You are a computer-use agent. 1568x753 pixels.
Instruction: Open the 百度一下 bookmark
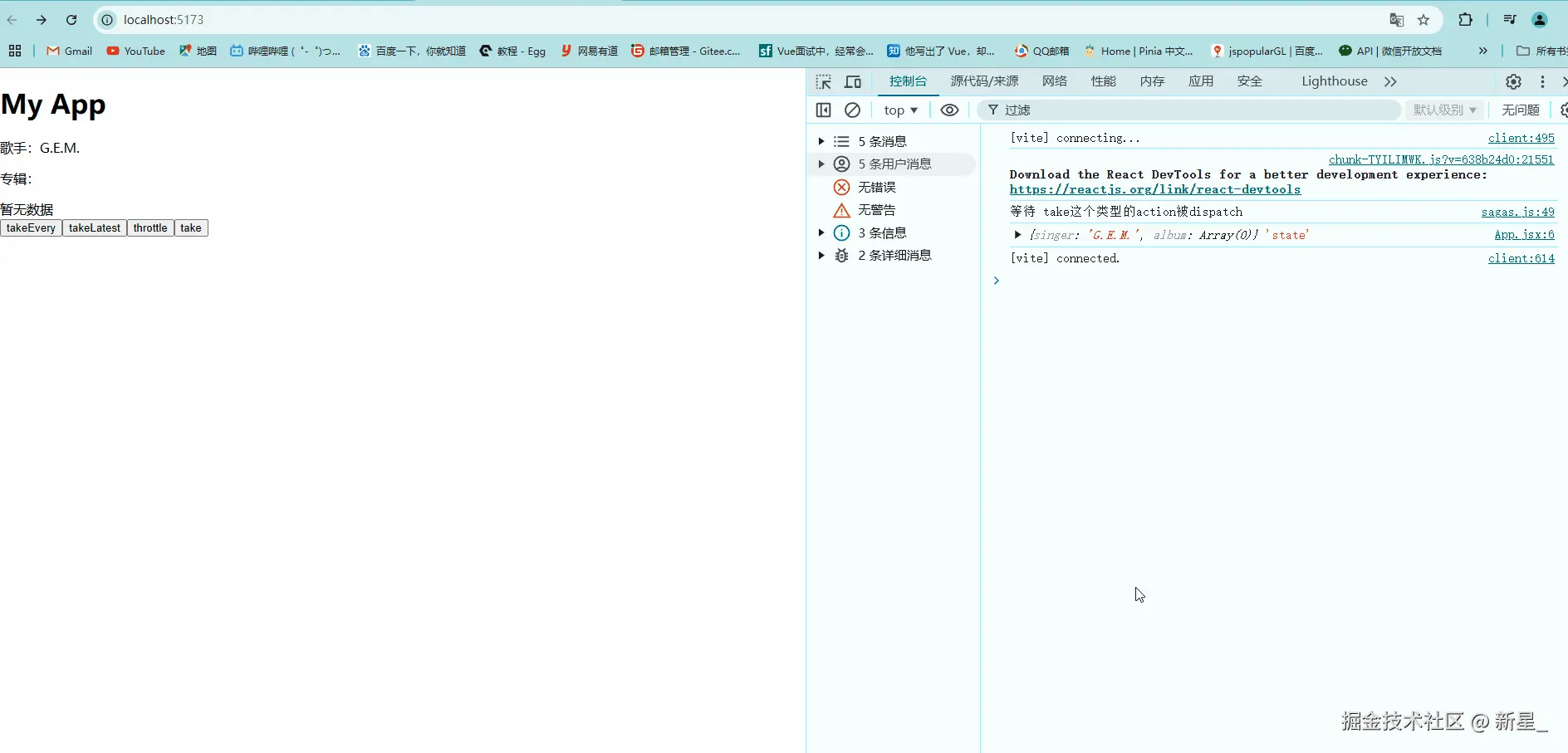412,51
